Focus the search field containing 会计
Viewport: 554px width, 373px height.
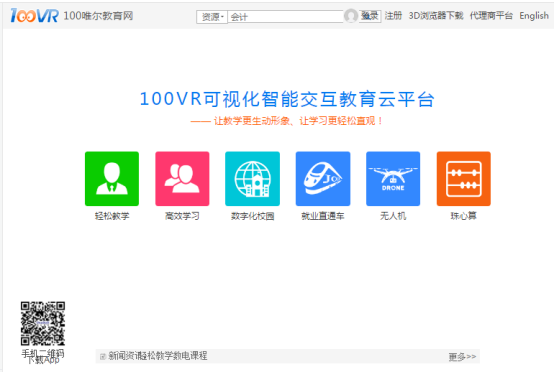point(285,17)
